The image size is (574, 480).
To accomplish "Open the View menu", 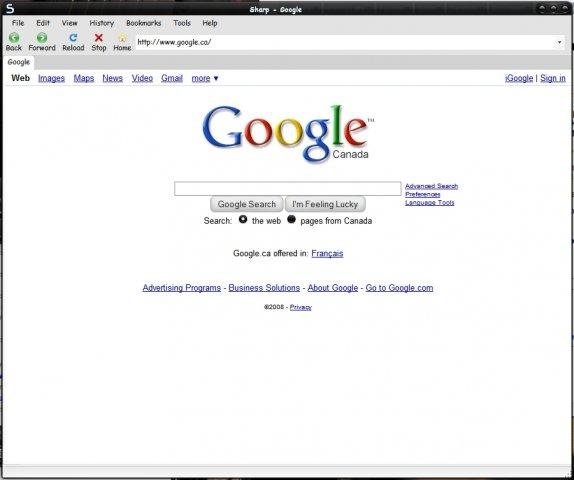I will click(x=70, y=23).
